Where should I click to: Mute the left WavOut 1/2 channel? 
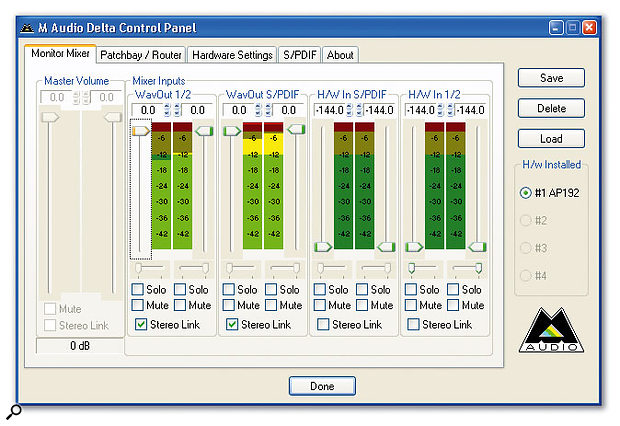(x=137, y=305)
